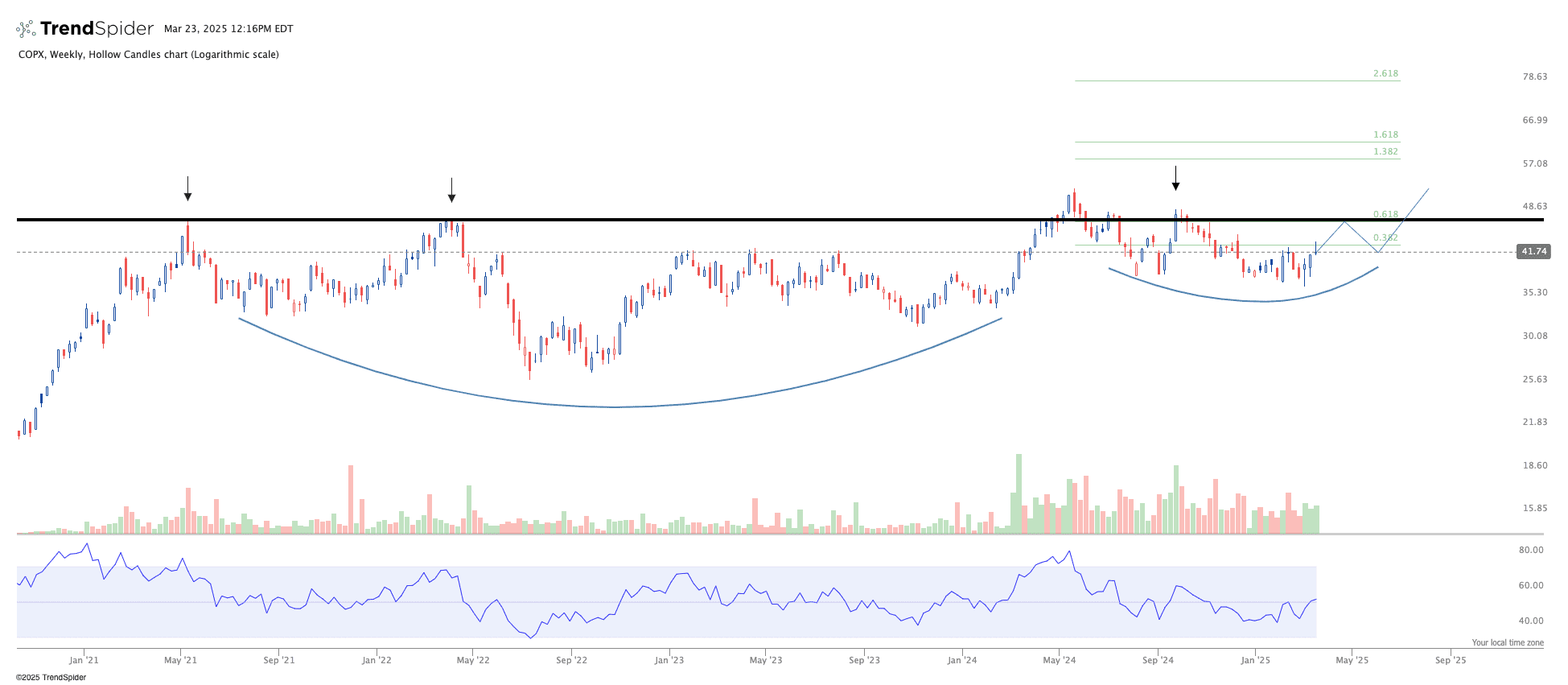This screenshot has width=1568, height=685.
Task: Click the ©2025 TrendSpider copyright notice
Action: point(51,677)
